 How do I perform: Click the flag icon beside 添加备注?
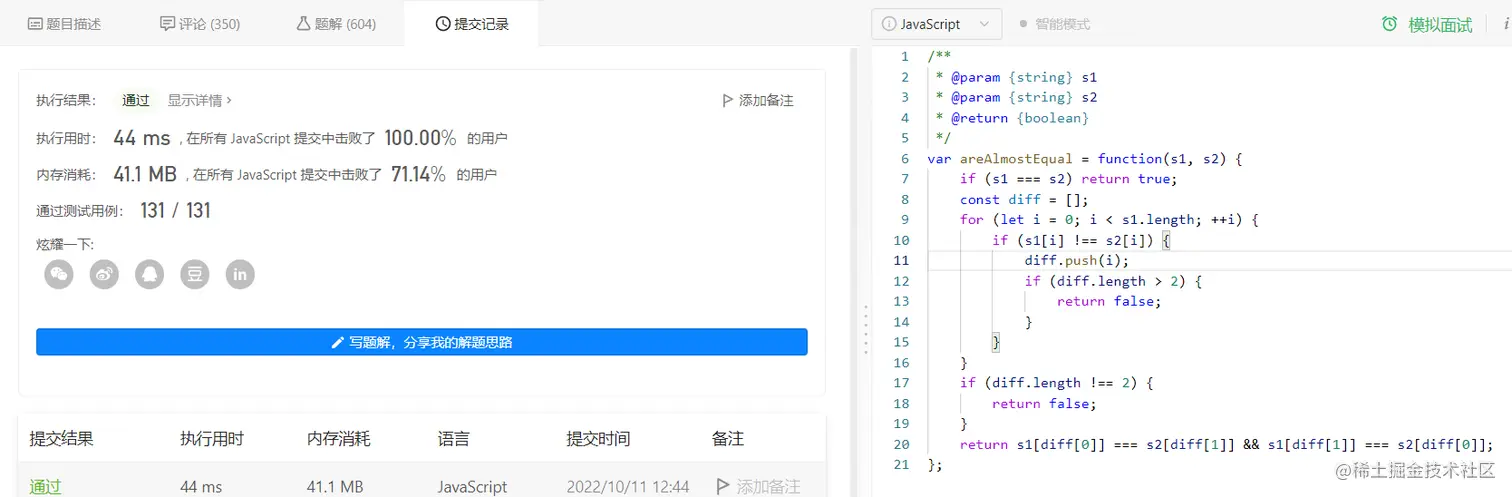click(728, 100)
